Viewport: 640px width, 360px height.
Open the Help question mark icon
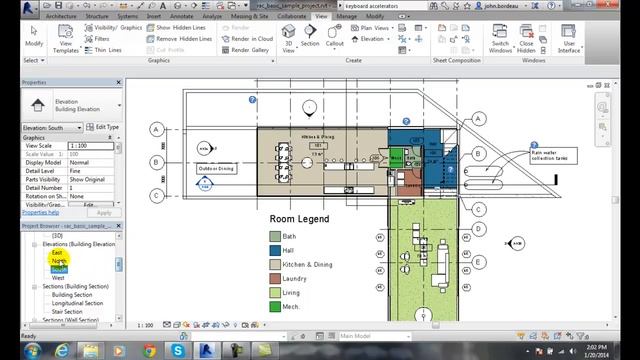tap(551, 6)
